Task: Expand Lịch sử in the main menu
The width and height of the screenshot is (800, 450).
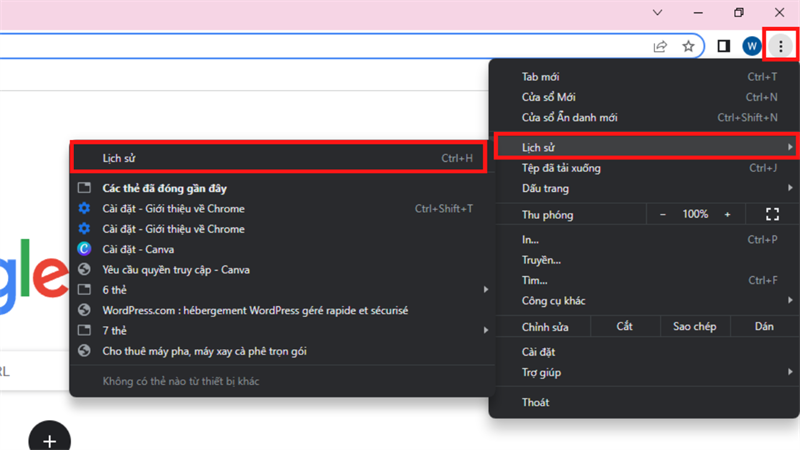Action: tap(645, 147)
